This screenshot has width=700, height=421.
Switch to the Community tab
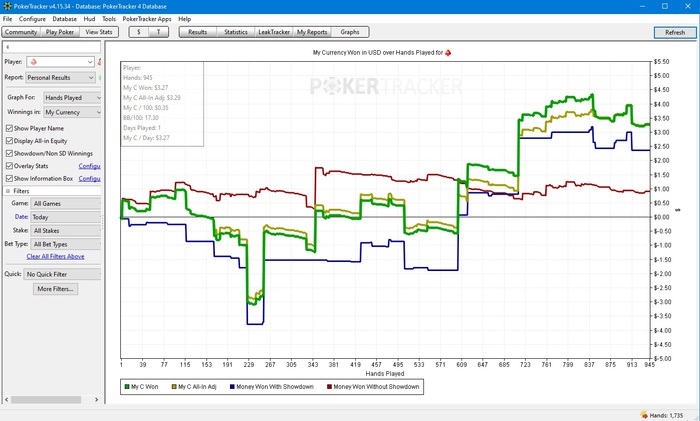(x=21, y=32)
